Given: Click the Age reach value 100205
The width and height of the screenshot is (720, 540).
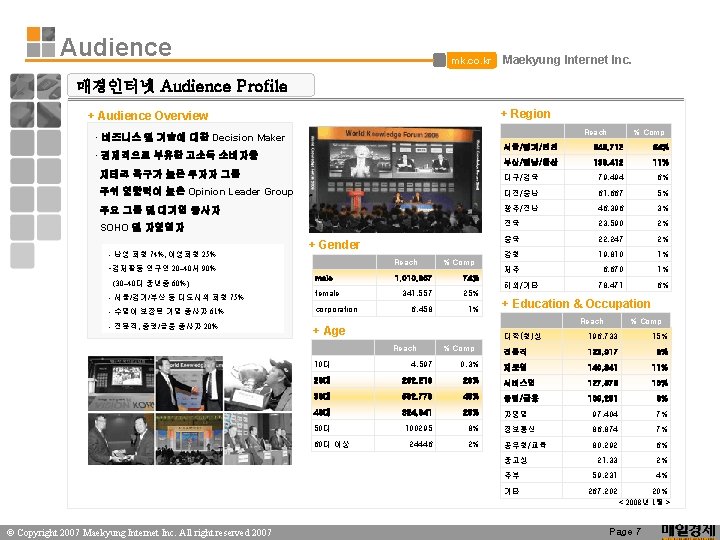Looking at the screenshot, I should pos(419,428).
